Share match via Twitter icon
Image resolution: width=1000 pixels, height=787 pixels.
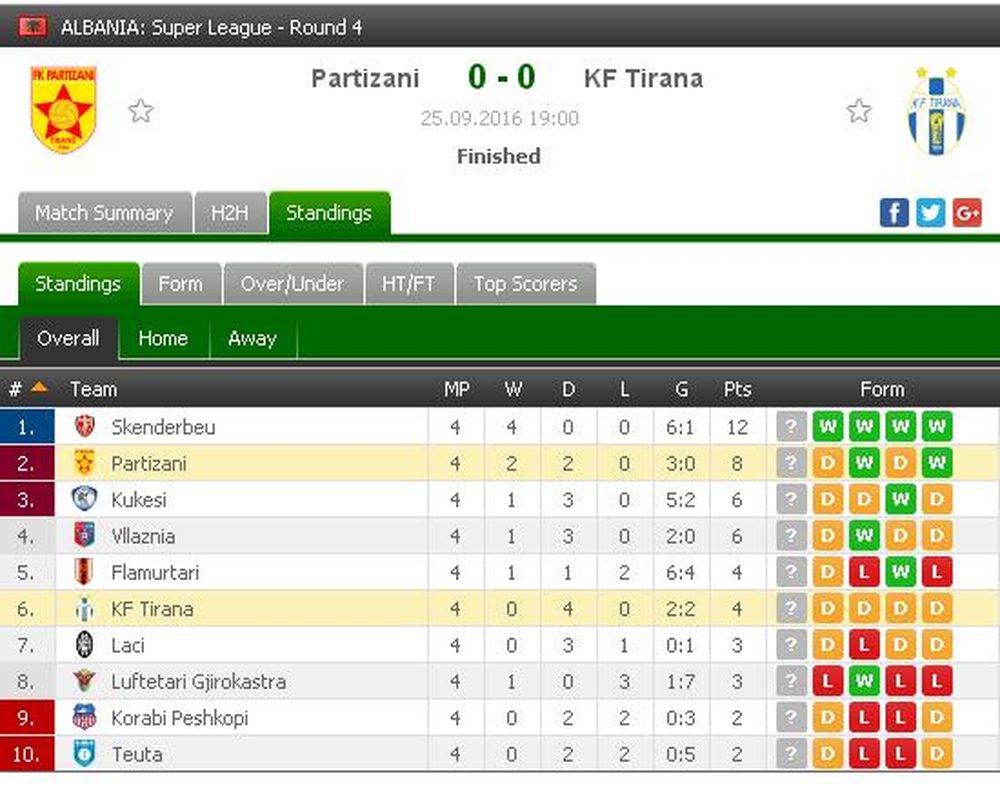(x=930, y=212)
